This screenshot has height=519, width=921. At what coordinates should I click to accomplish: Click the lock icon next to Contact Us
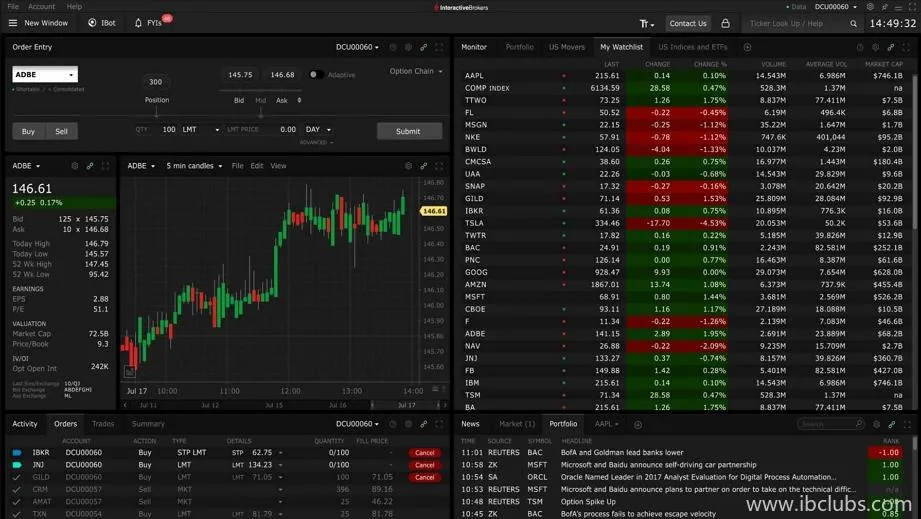click(725, 23)
